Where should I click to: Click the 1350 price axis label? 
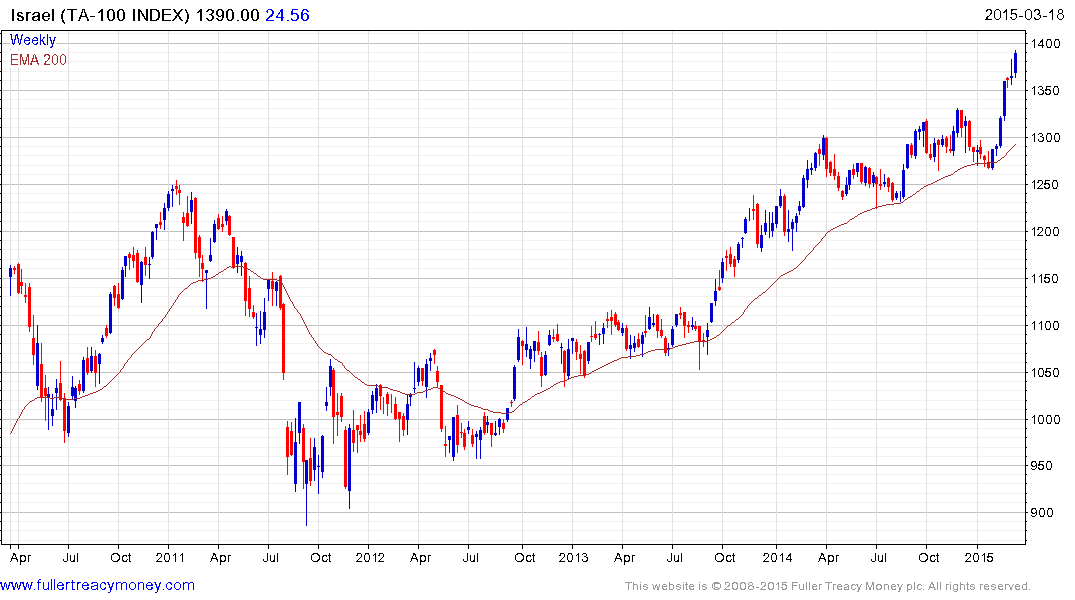click(1046, 91)
